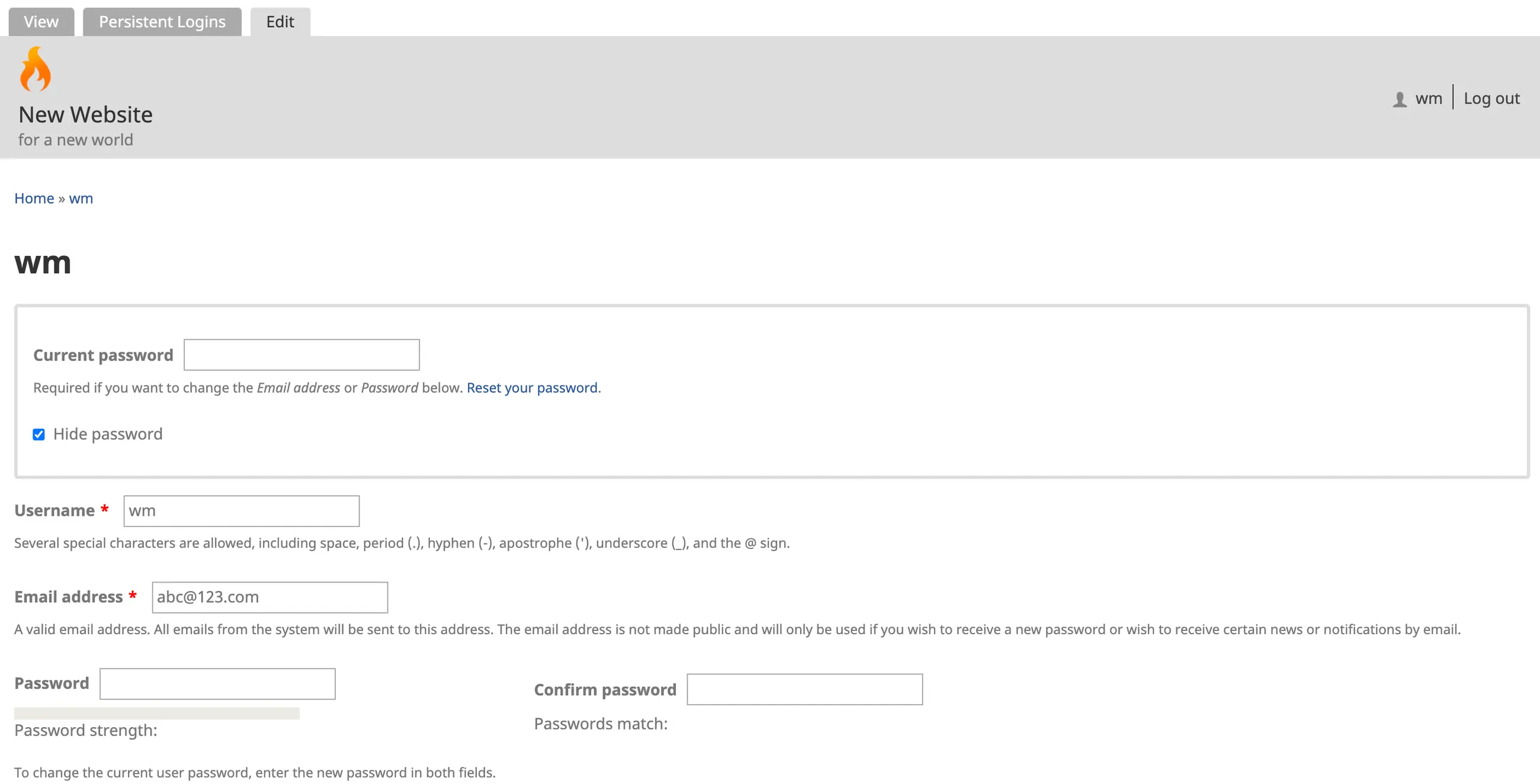The image size is (1540, 784).
Task: Click the Hide password label text
Action: pos(108,435)
